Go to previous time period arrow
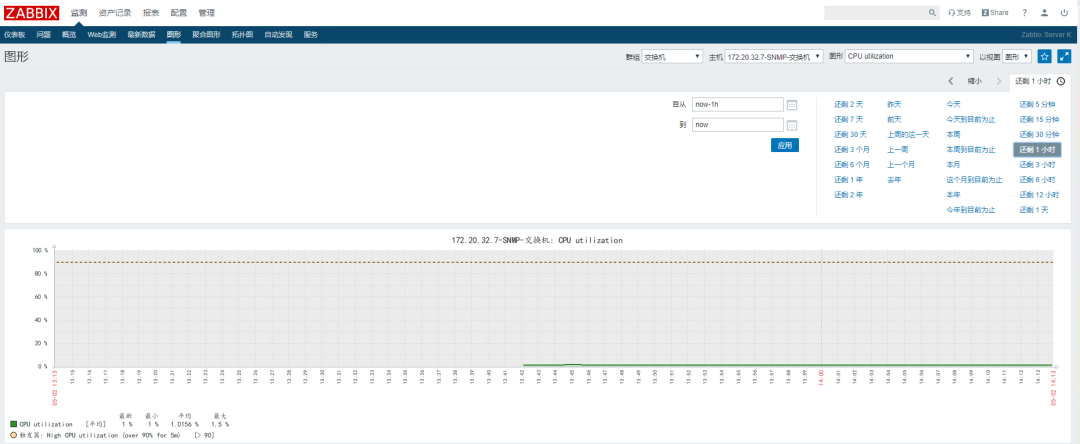 click(951, 81)
